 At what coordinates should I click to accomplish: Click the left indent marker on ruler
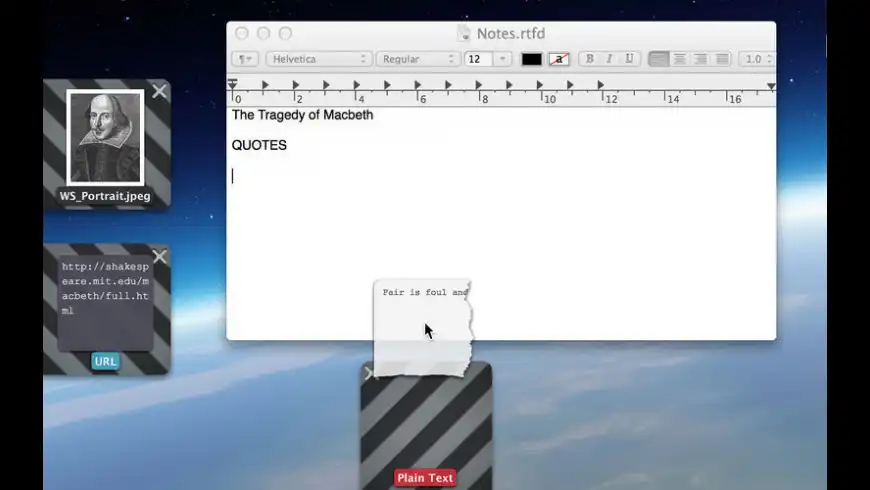tap(232, 84)
